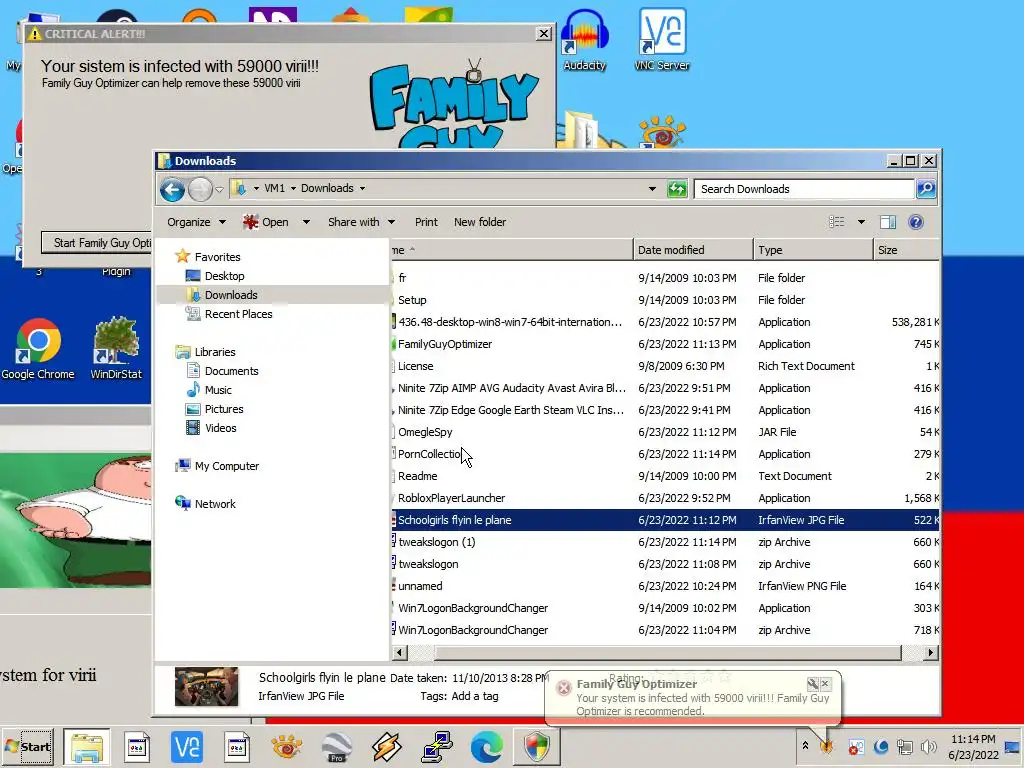Open the Share with dropdown

click(361, 222)
